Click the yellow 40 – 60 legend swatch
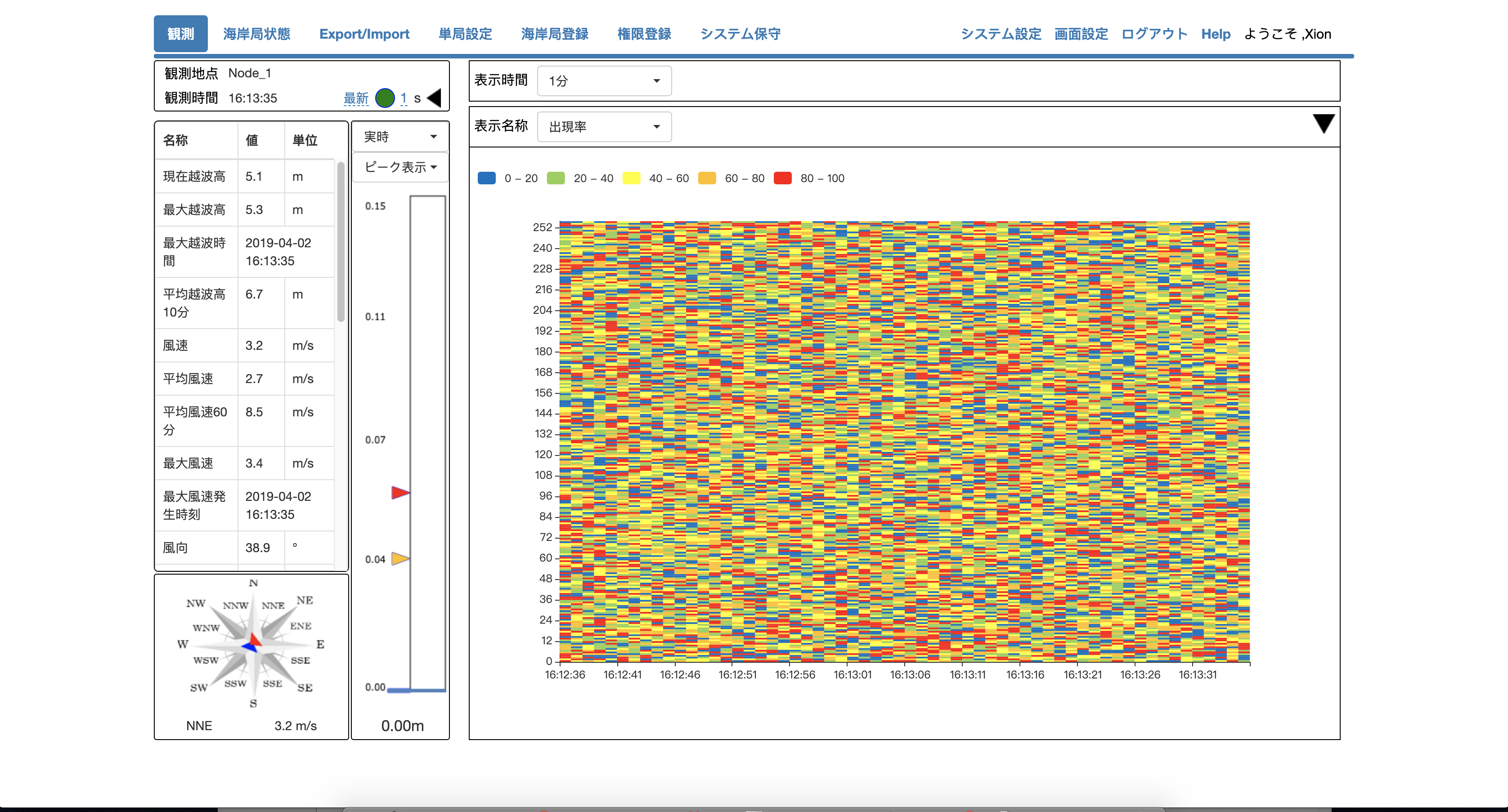 tap(631, 178)
